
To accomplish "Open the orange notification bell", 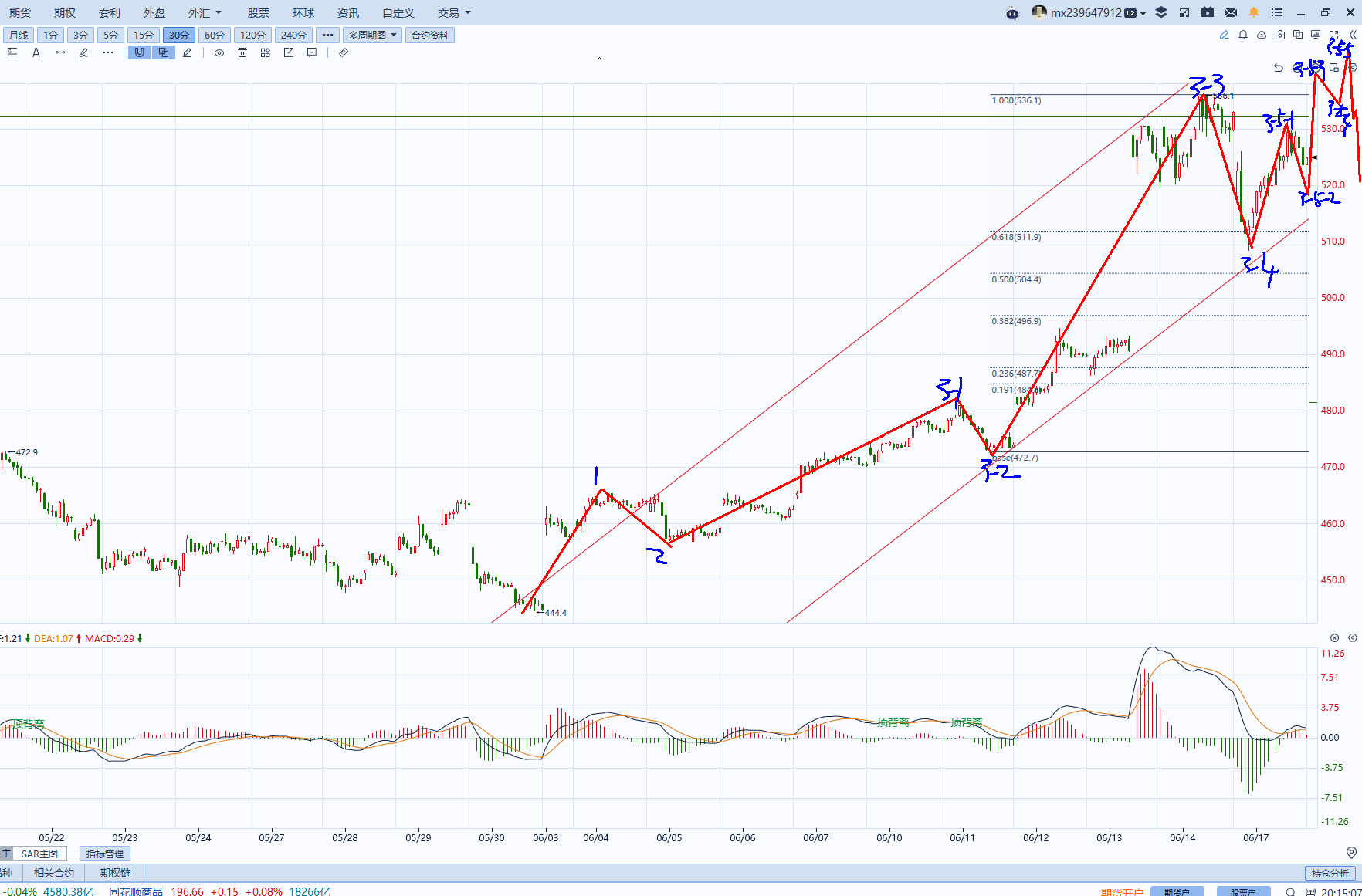I will pyautogui.click(x=1254, y=12).
